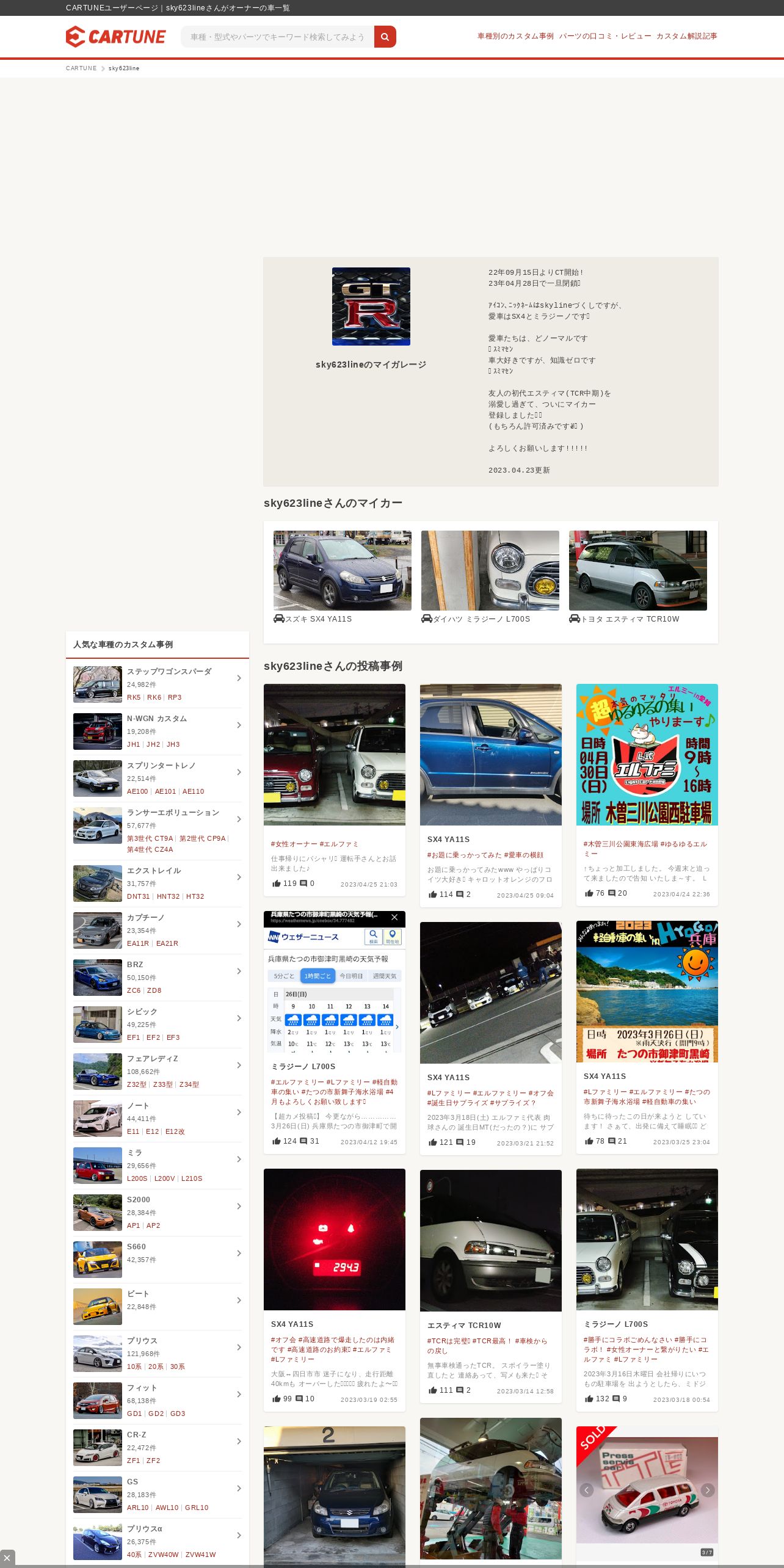Click the #お題に乗っかってみた hashtag
Screen dimensions: 784x1568
coord(465,855)
